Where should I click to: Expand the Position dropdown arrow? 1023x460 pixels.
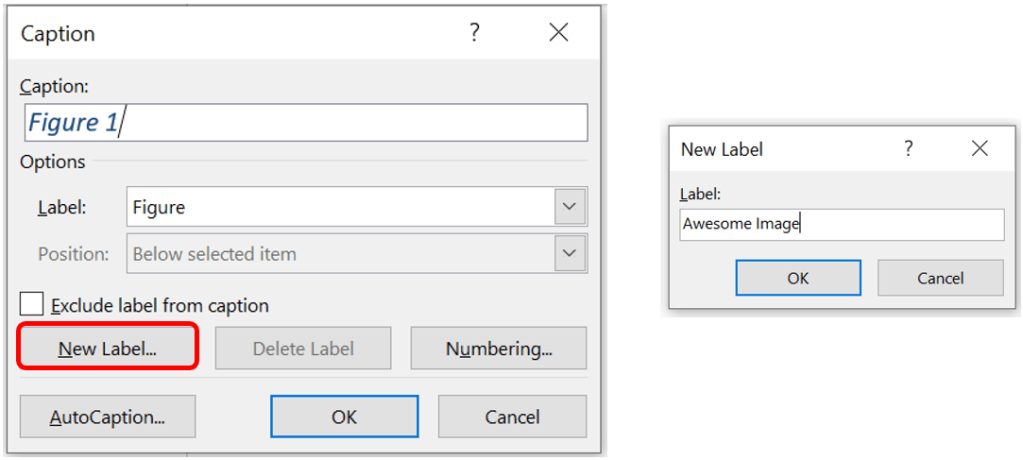(570, 253)
